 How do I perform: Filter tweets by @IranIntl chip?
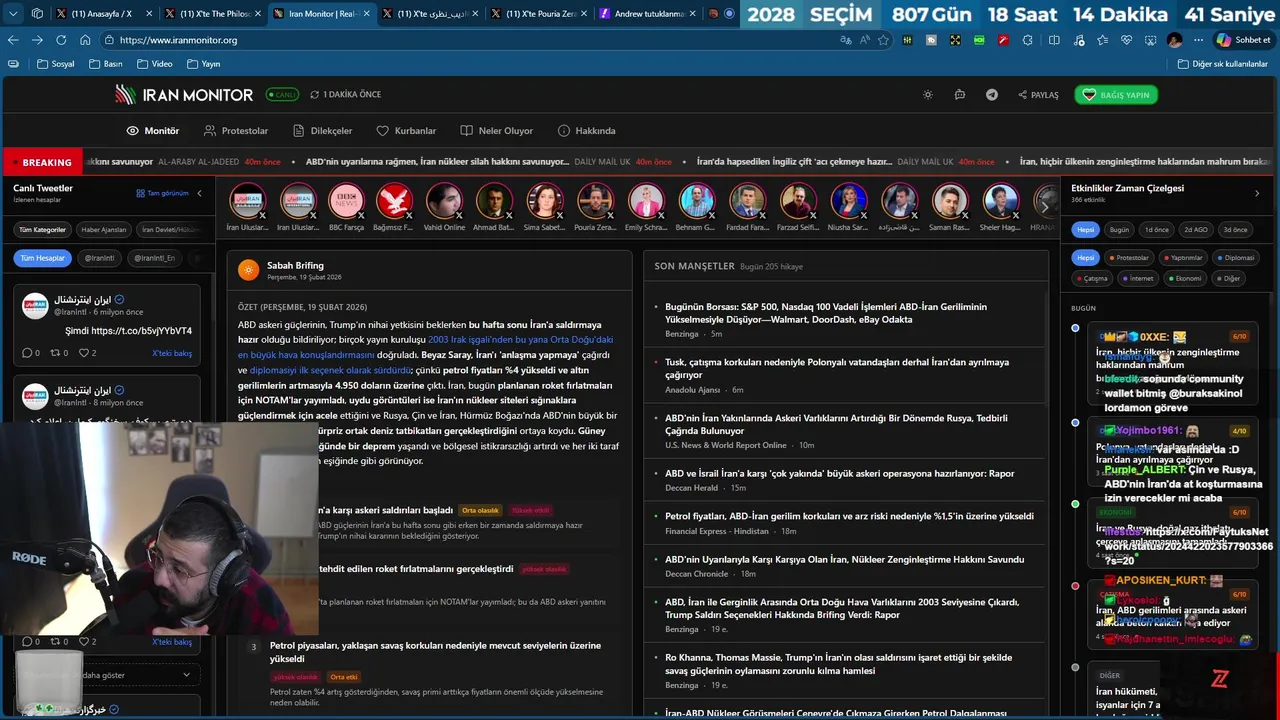point(100,258)
